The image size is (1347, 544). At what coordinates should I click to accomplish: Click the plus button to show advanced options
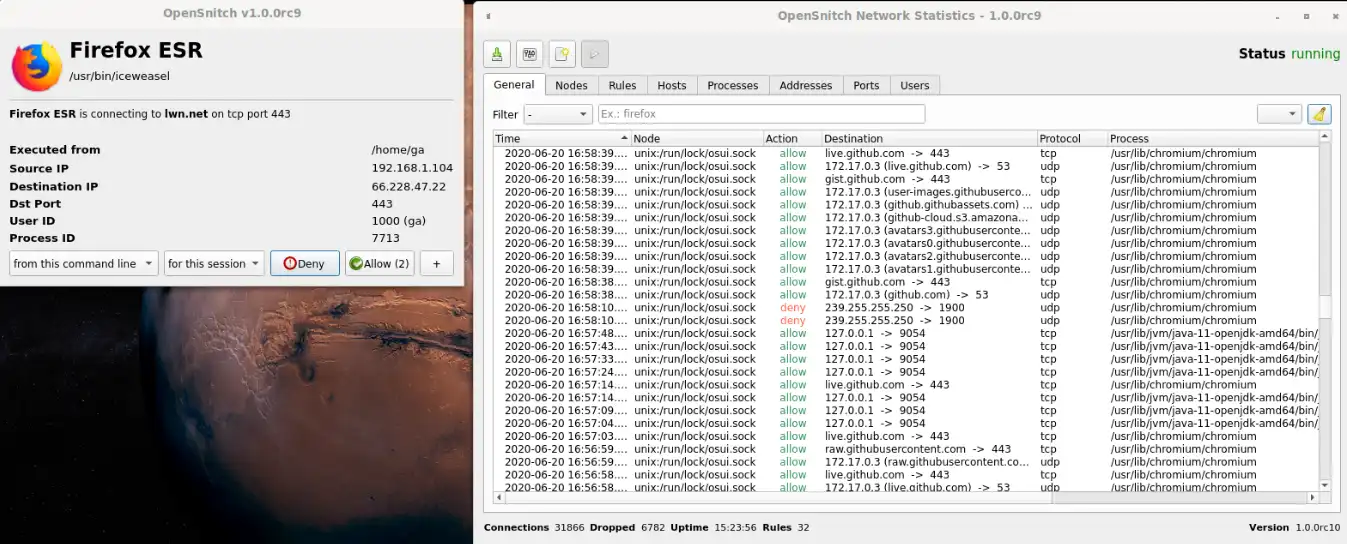click(436, 264)
